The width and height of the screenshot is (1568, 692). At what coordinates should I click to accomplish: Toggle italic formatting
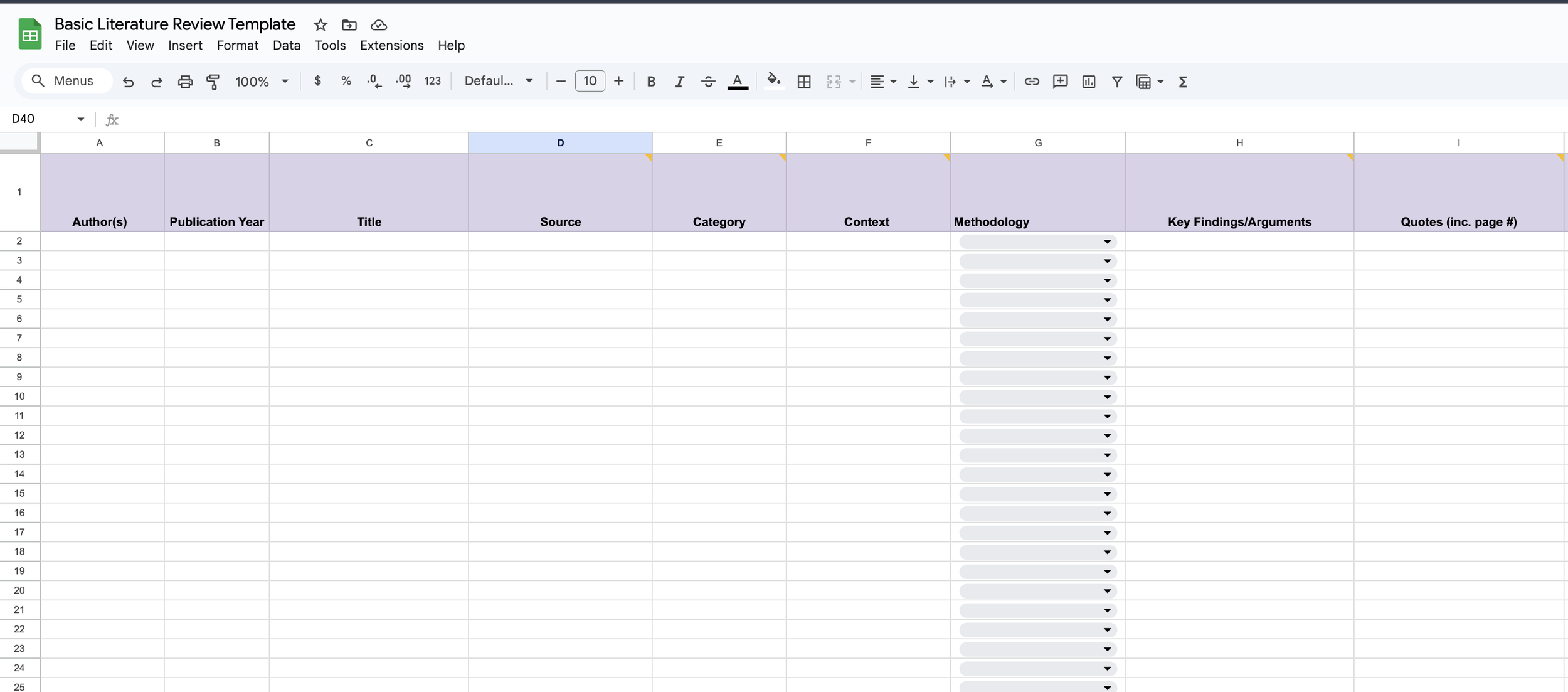coord(679,82)
